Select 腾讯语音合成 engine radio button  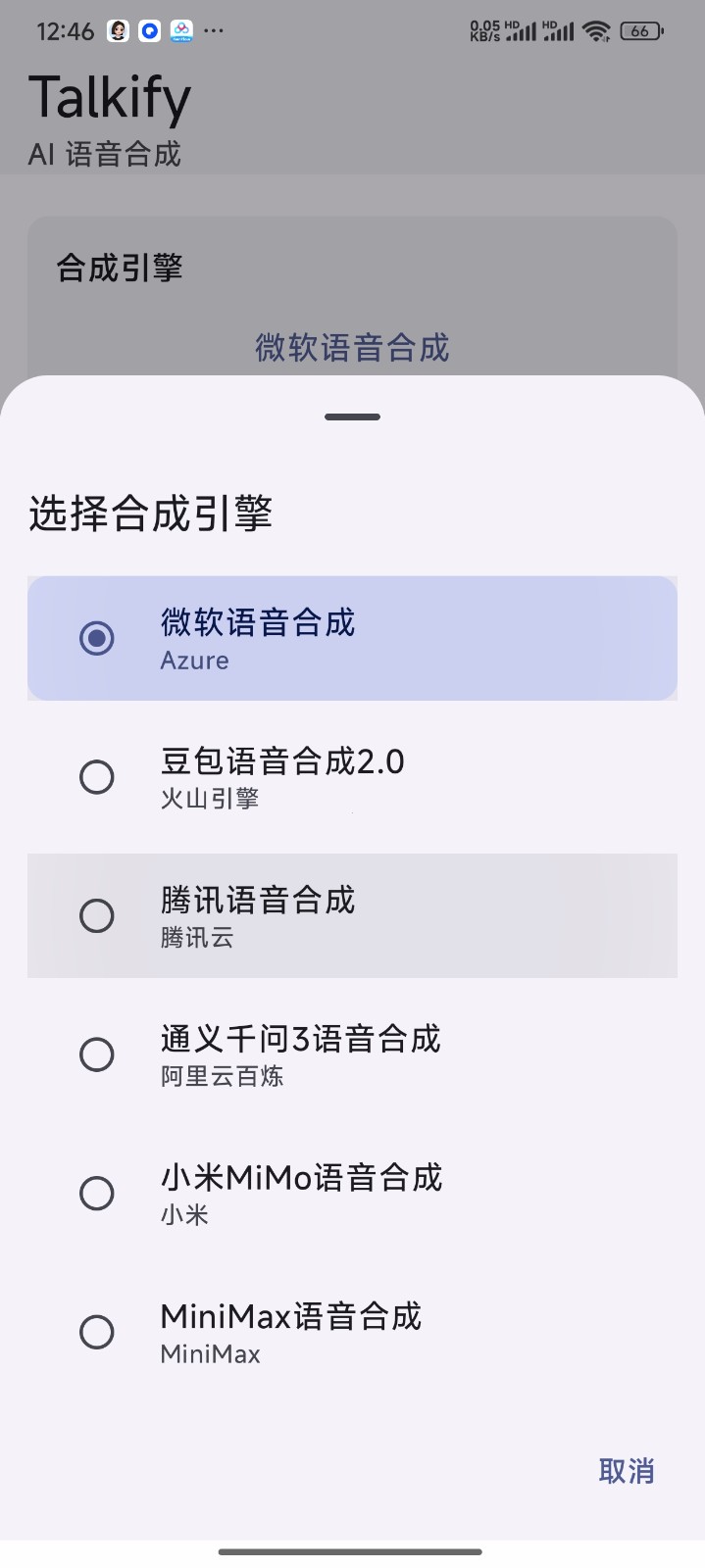[x=96, y=915]
